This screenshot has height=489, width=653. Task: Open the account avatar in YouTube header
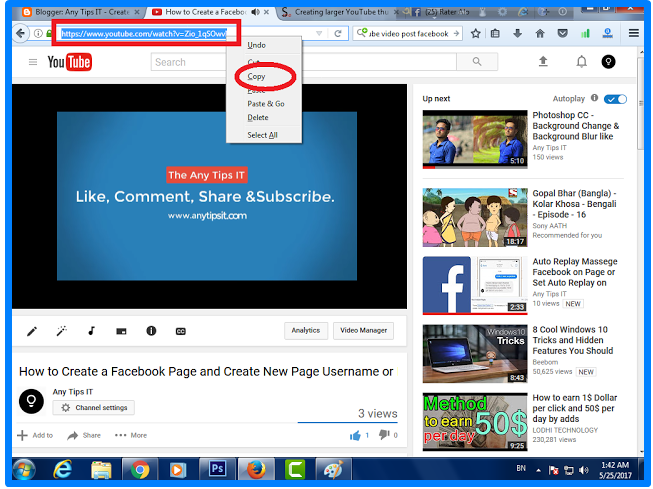tap(608, 62)
